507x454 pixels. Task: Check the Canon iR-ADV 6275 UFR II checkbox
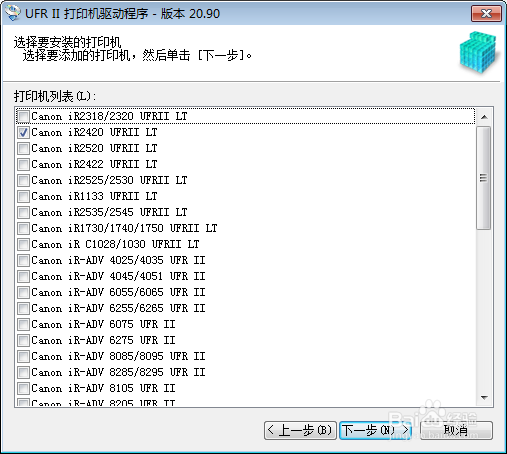click(x=23, y=340)
